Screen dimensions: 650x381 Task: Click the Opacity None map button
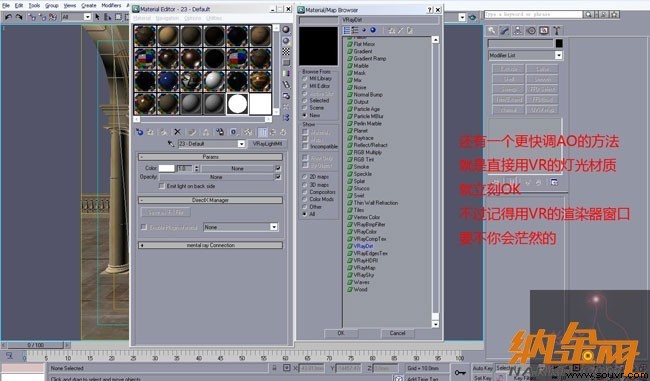tap(216, 177)
